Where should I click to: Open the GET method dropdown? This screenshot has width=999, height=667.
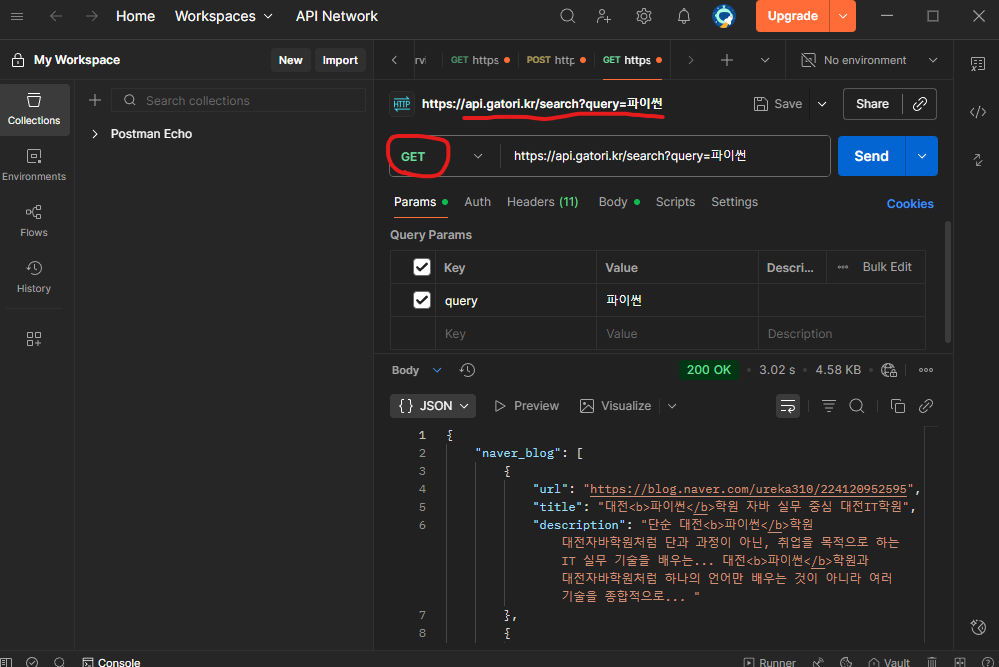441,156
